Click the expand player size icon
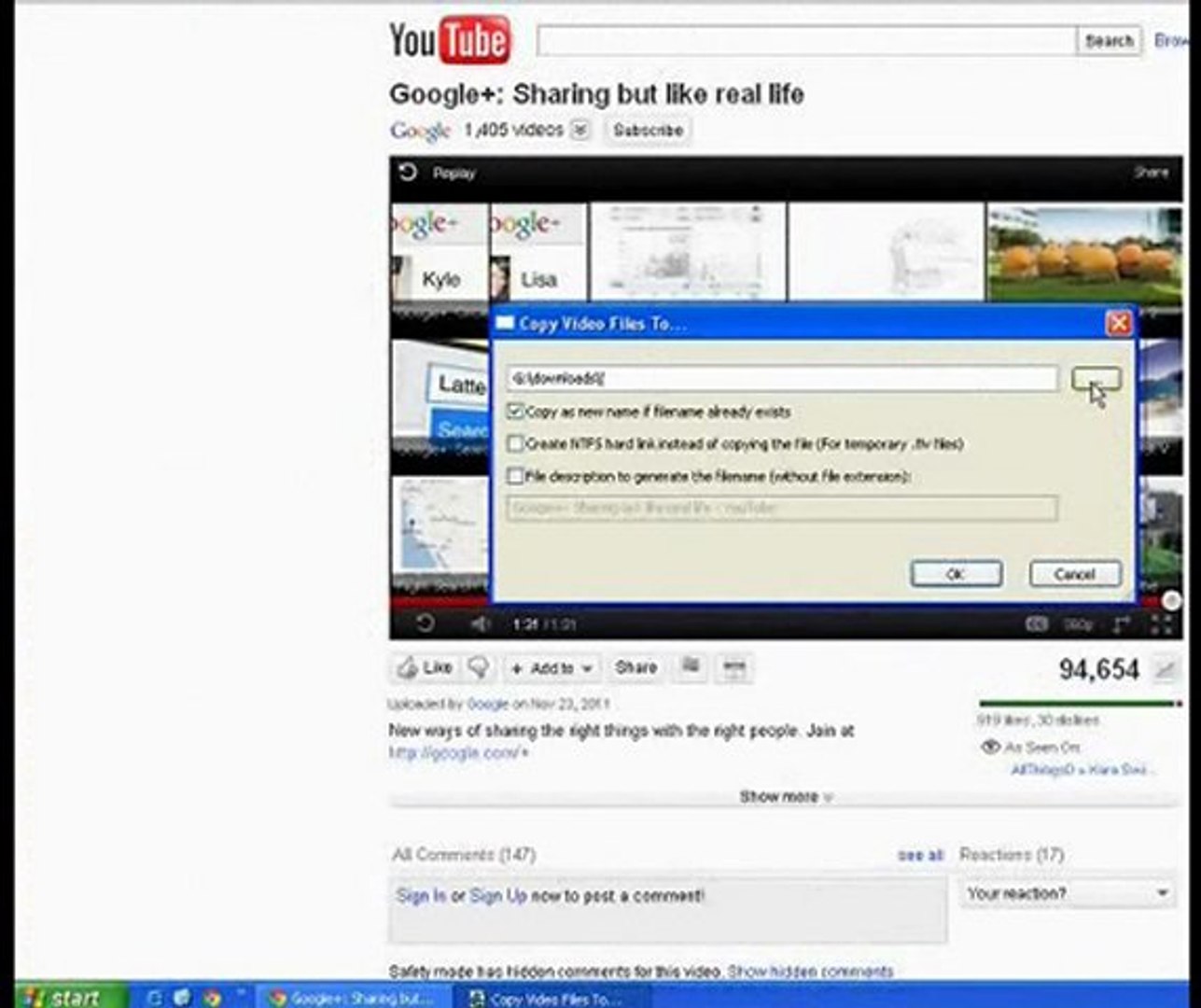Screen dimensions: 1201x1008 coord(1122,623)
